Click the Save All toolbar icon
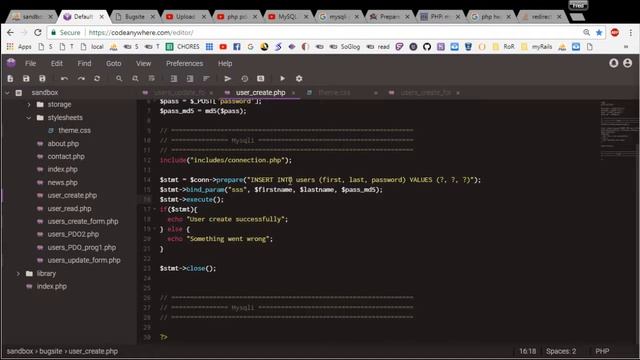Image resolution: width=640 pixels, height=360 pixels. pos(42,78)
